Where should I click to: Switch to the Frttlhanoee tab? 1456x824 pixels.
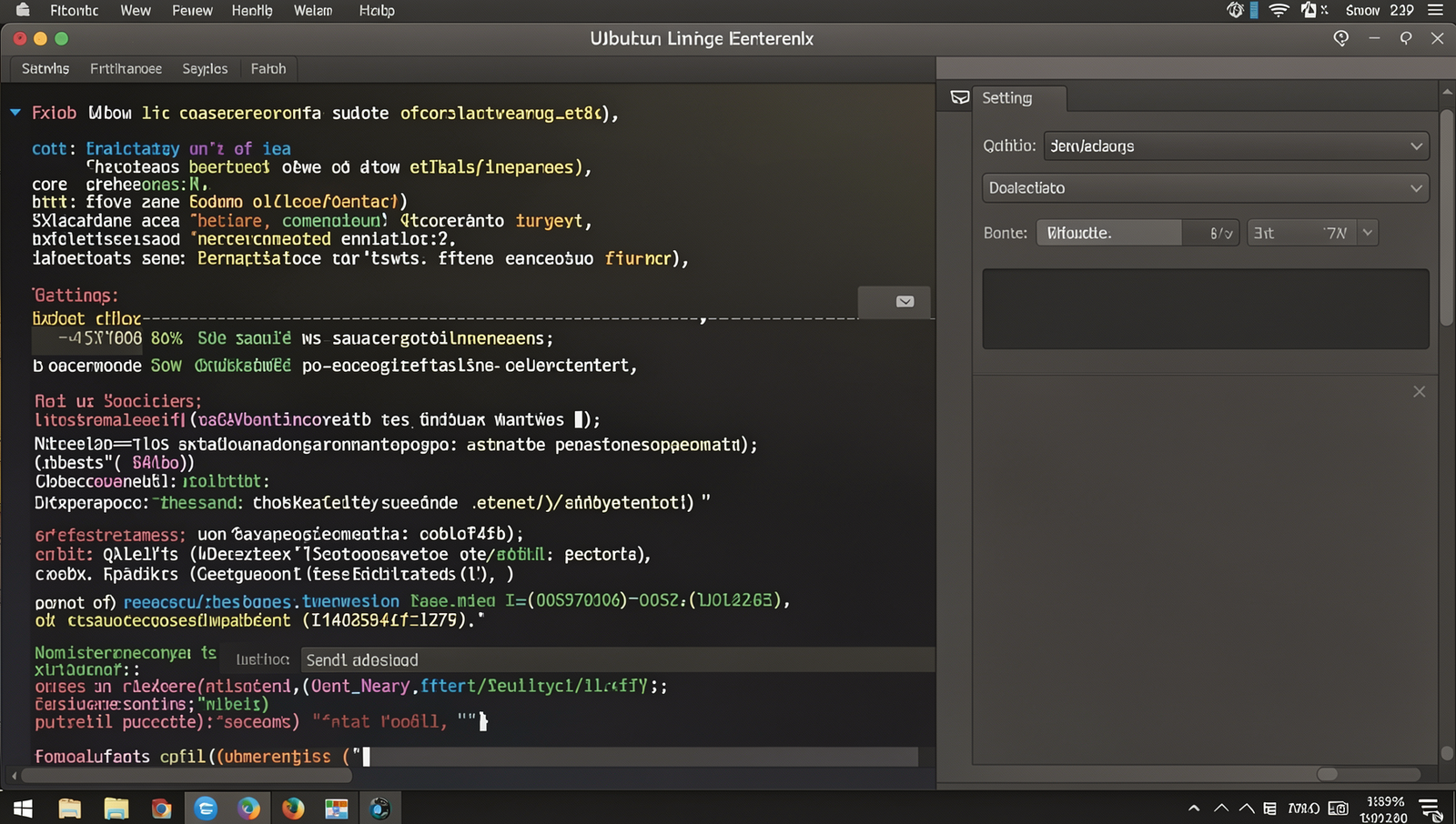click(126, 68)
